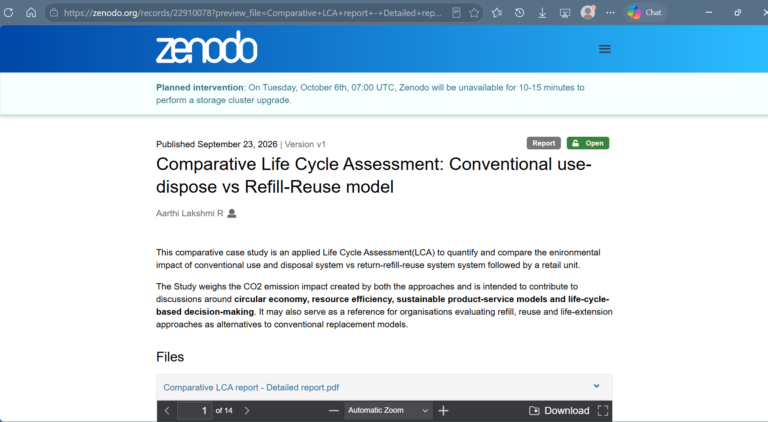Zoom in the PDF with plus
Viewport: 768px width, 422px height.
pos(443,410)
